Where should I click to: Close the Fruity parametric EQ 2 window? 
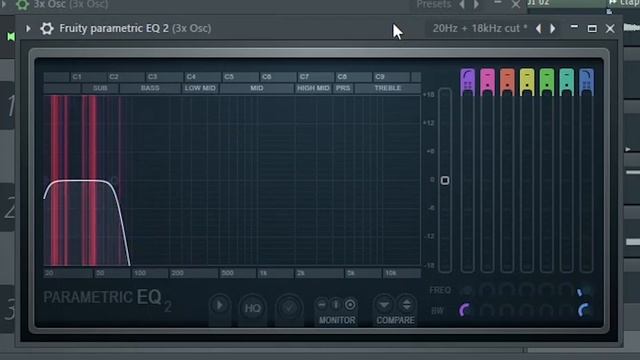click(610, 29)
